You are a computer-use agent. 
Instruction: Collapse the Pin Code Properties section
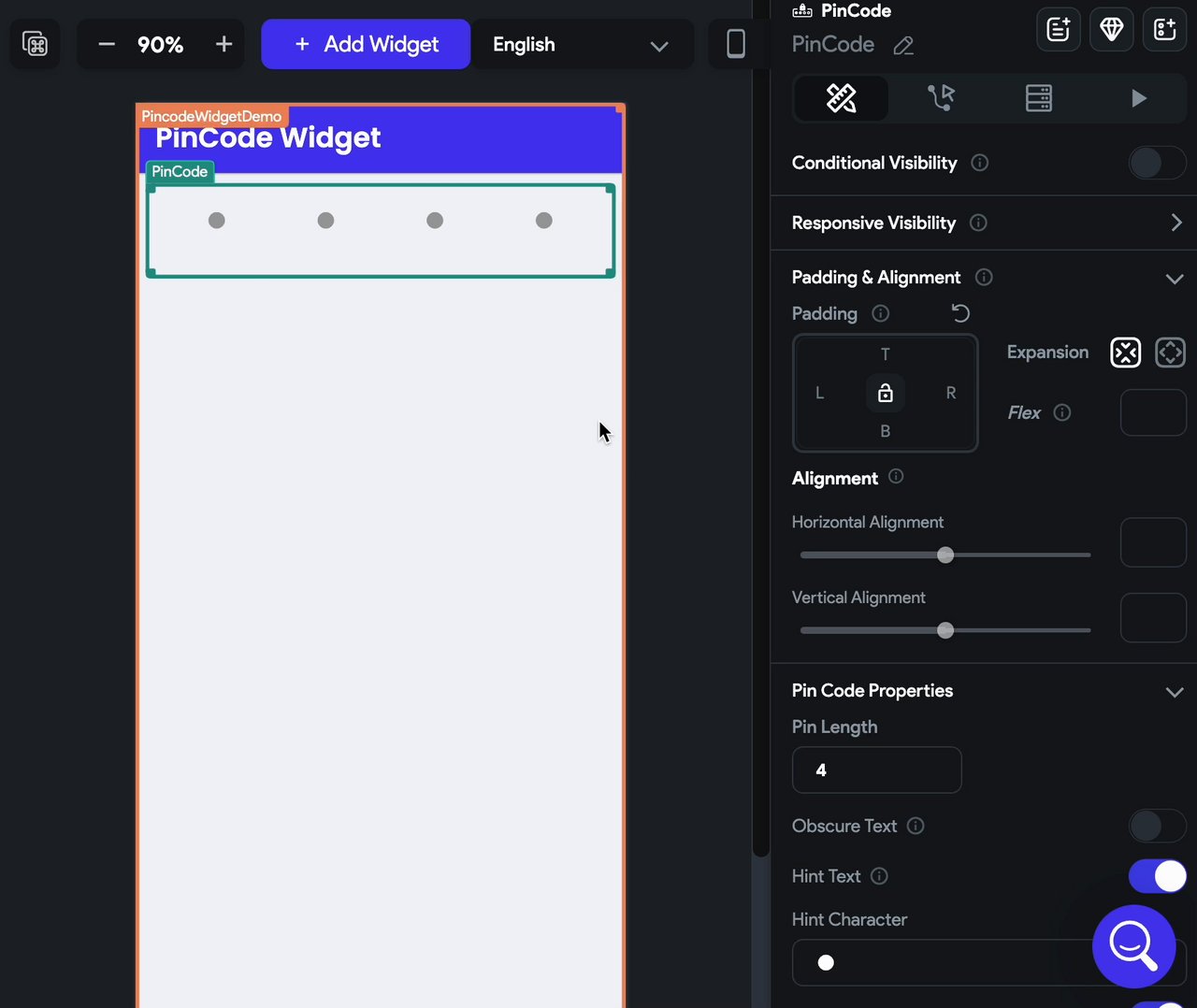pyautogui.click(x=1175, y=692)
